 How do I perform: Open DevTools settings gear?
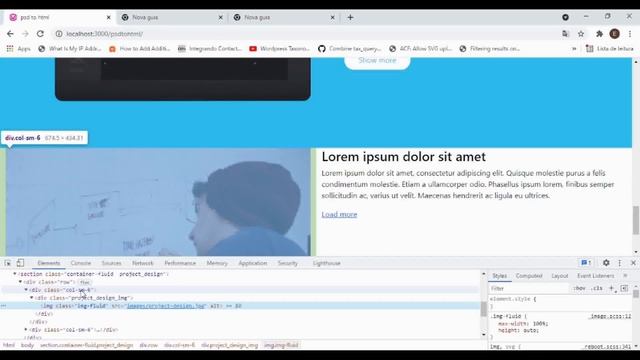[x=606, y=263]
